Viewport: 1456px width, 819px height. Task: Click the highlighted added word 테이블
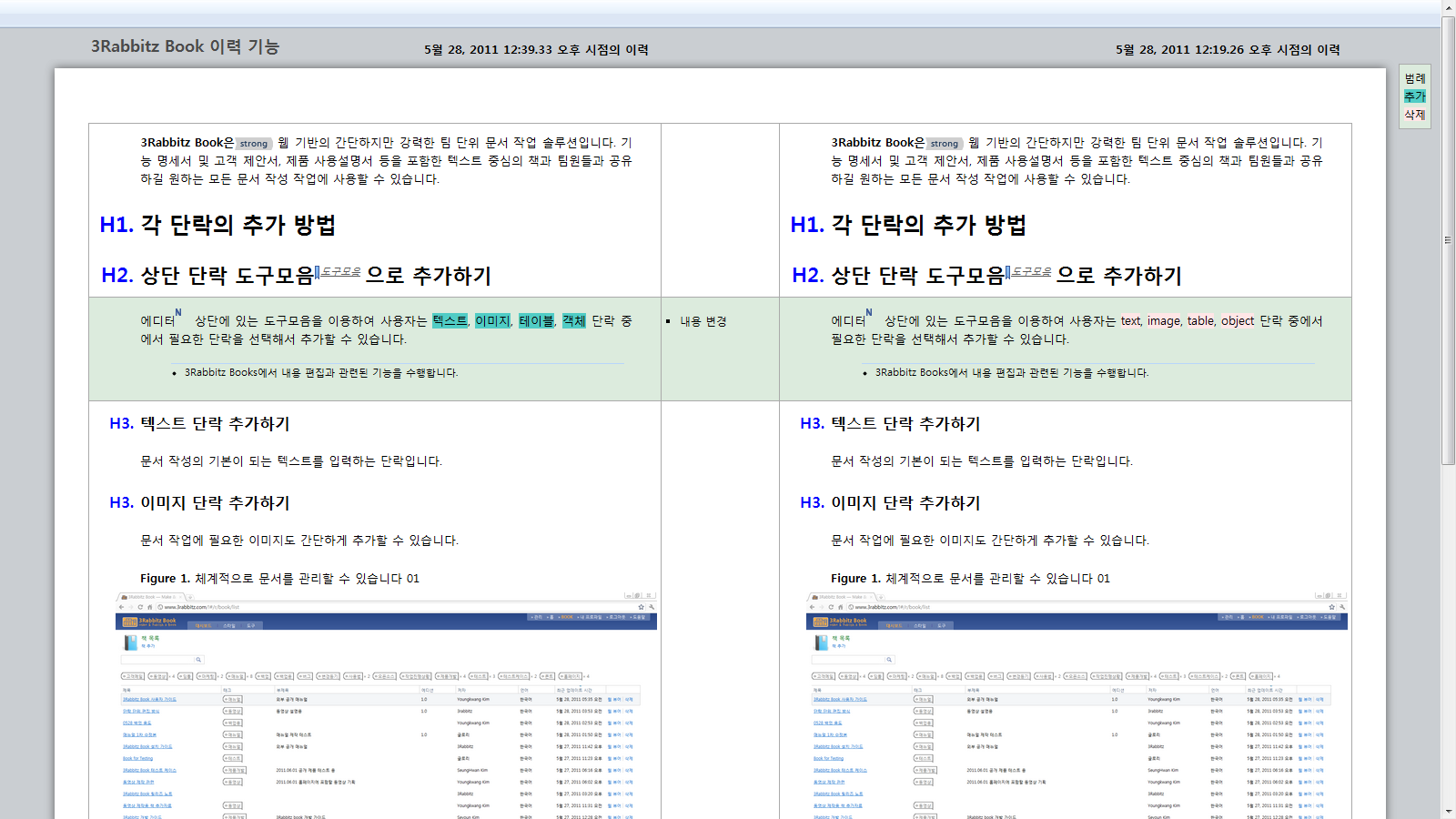click(536, 321)
